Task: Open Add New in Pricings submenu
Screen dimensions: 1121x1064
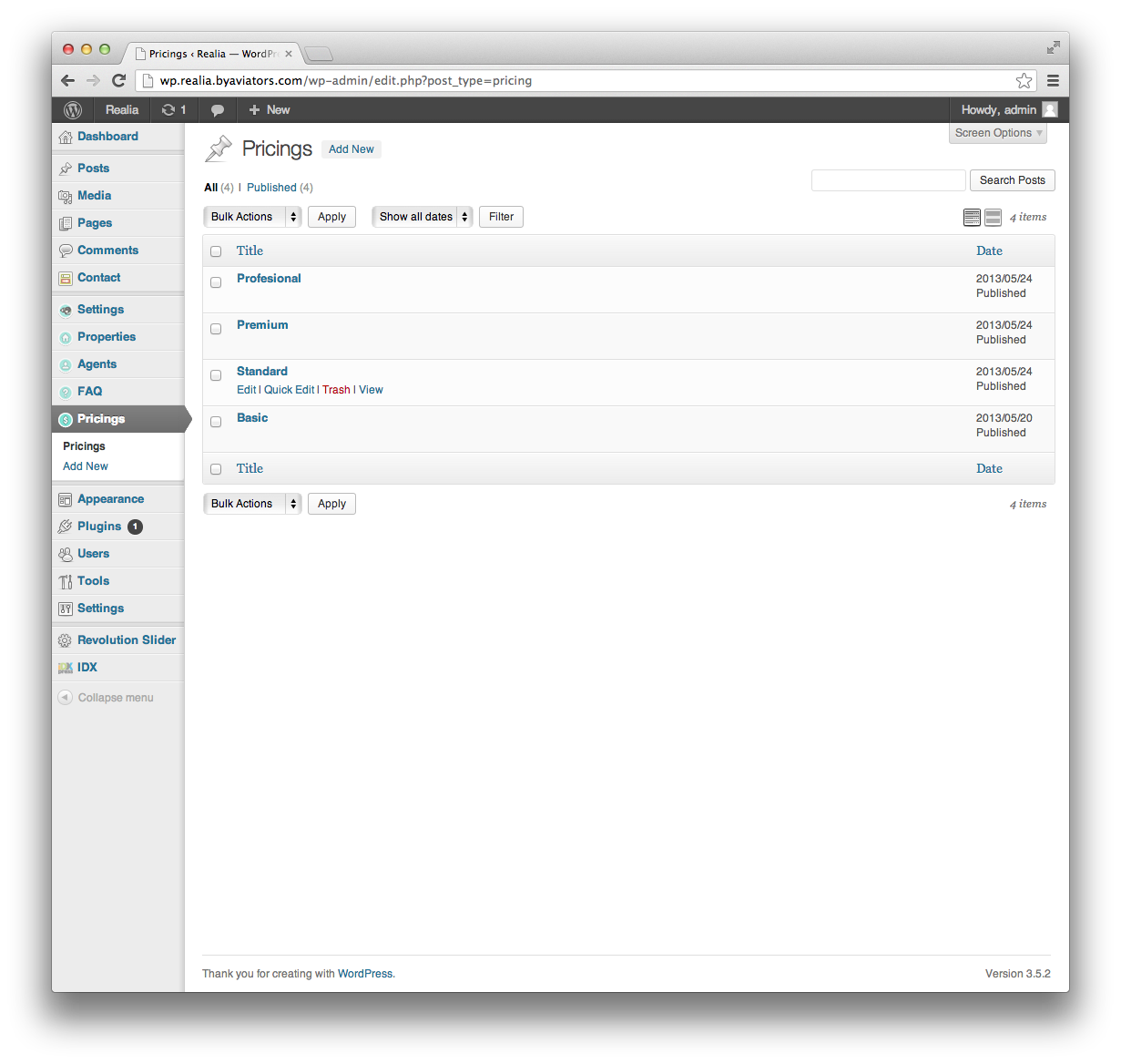Action: (x=86, y=466)
